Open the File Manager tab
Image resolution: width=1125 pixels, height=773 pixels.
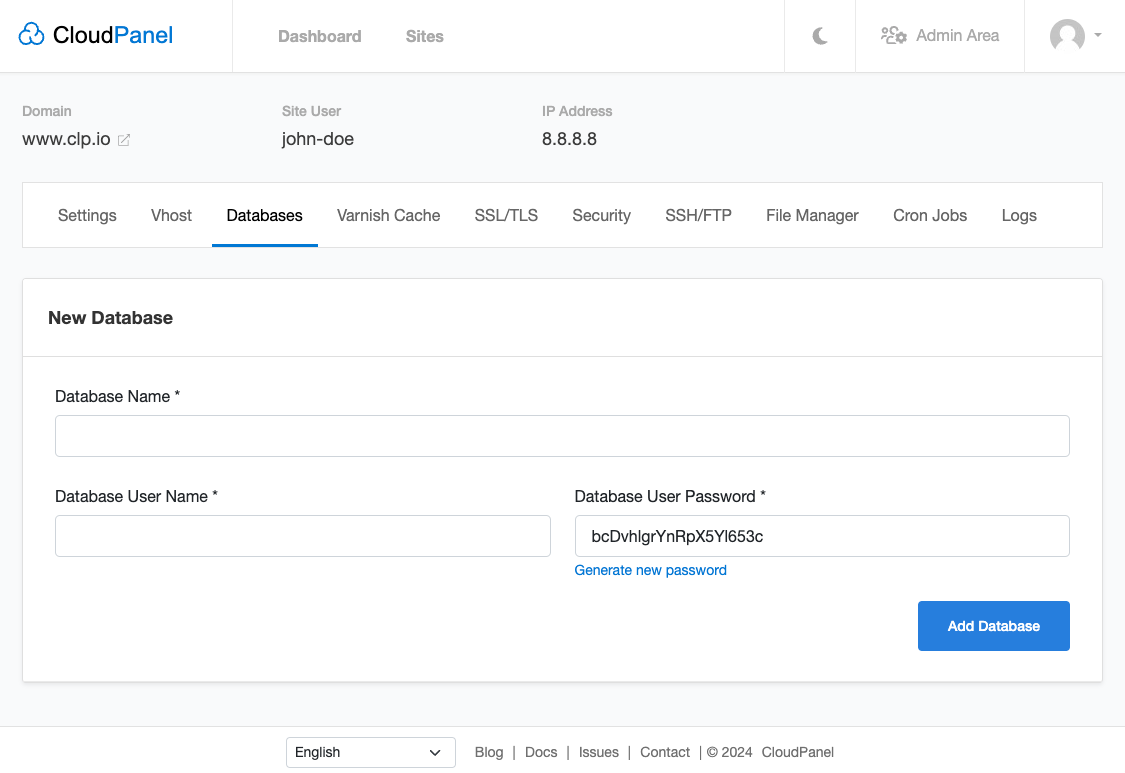point(811,215)
